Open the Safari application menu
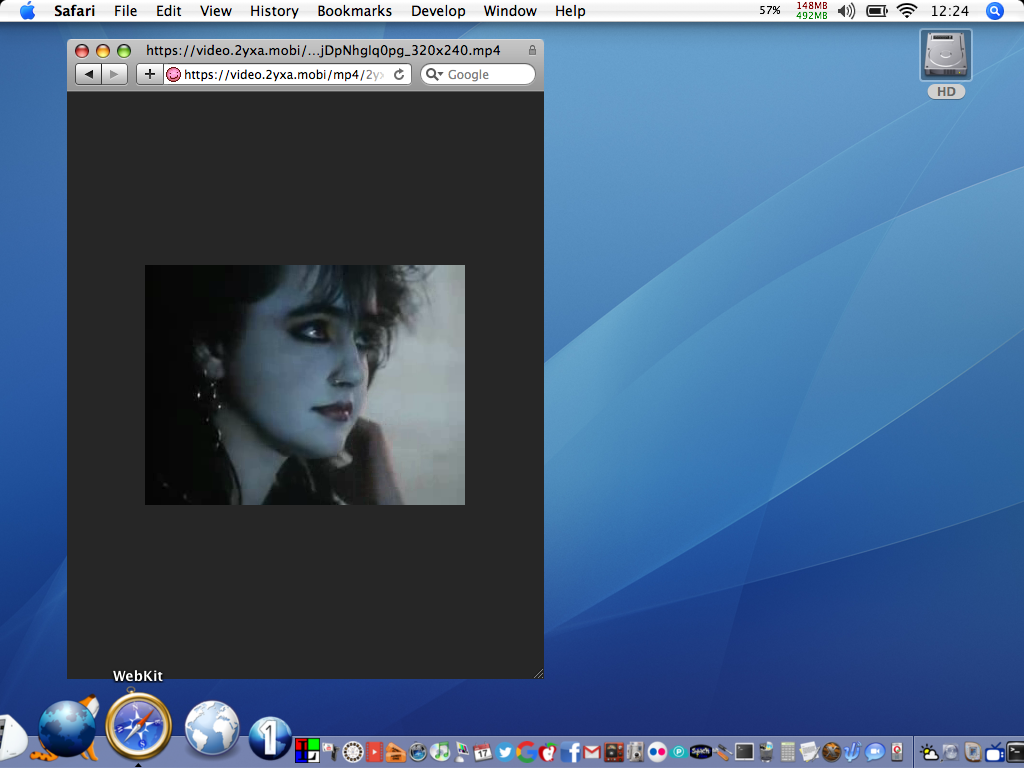 tap(74, 11)
